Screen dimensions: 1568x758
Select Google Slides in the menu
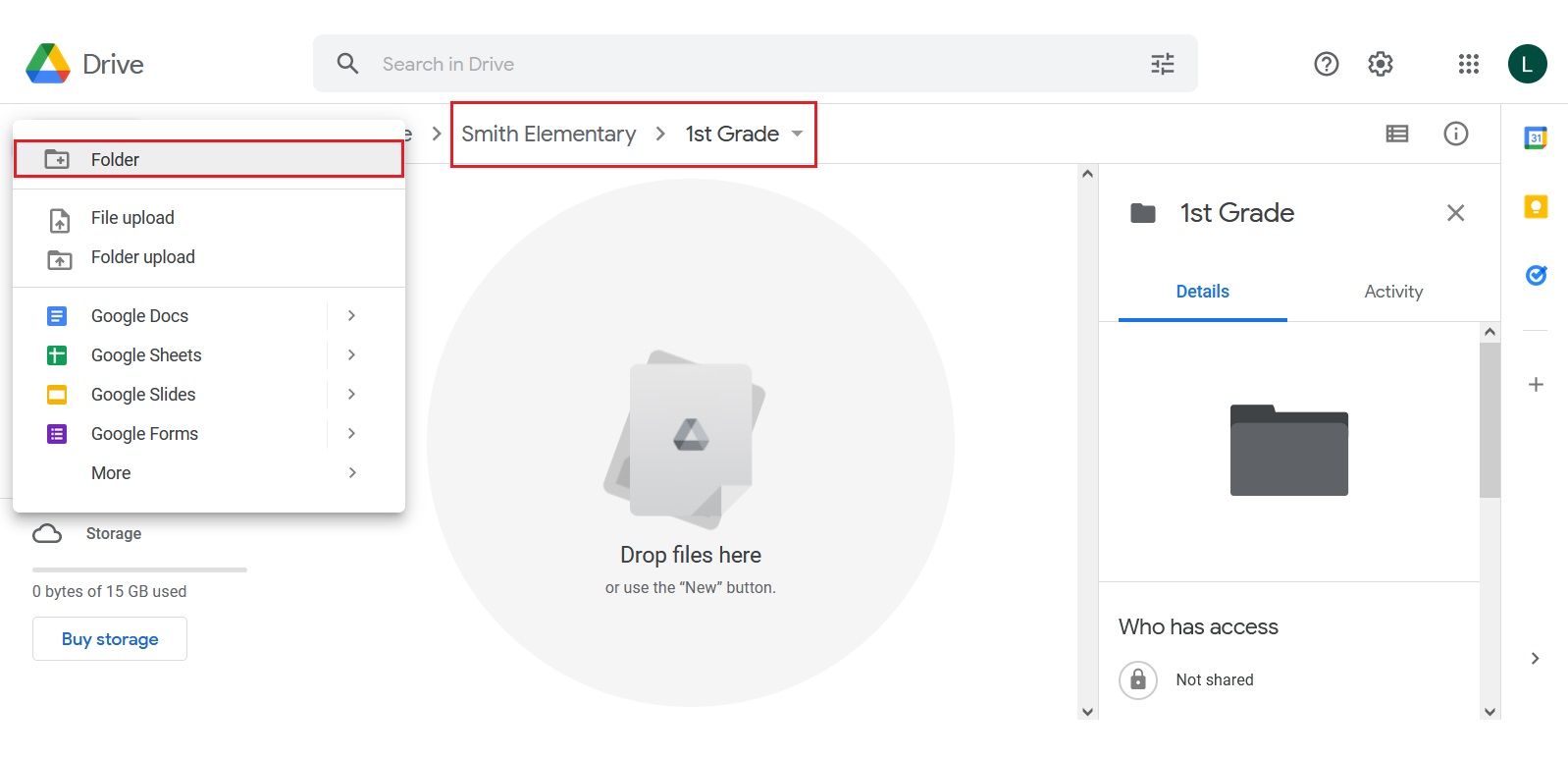point(209,395)
